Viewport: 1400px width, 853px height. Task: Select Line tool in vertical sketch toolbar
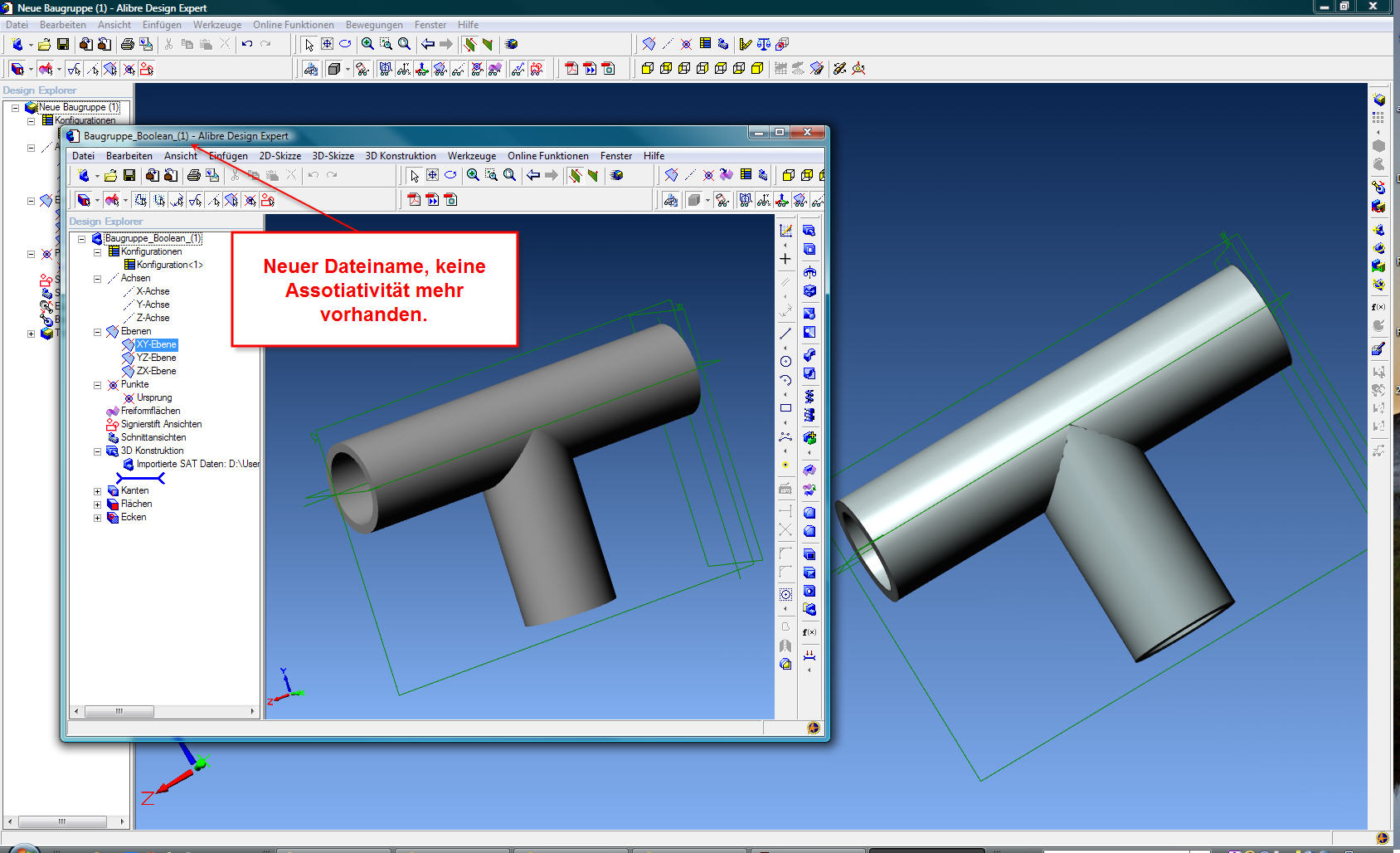tap(785, 334)
